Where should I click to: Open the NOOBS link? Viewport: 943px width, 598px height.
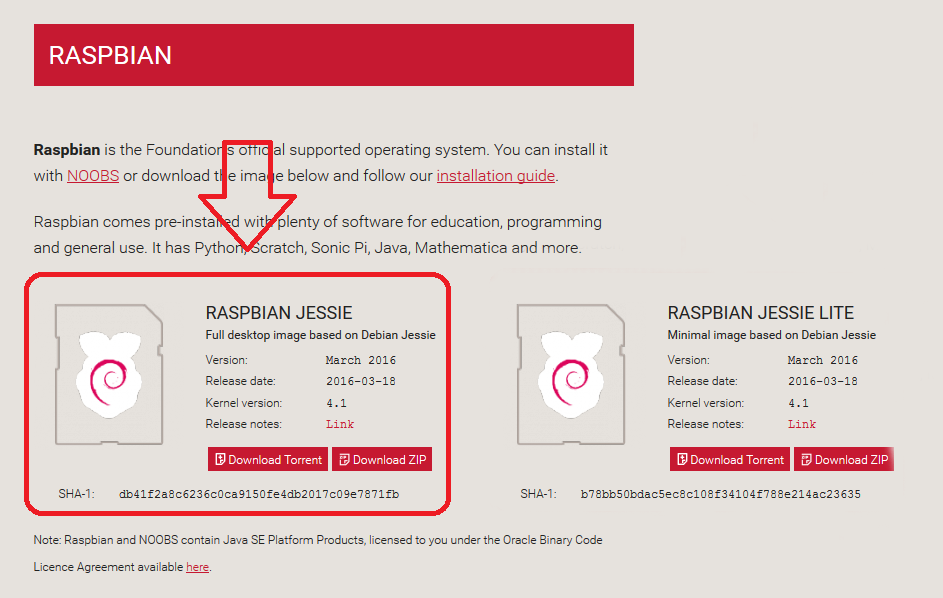[x=93, y=176]
